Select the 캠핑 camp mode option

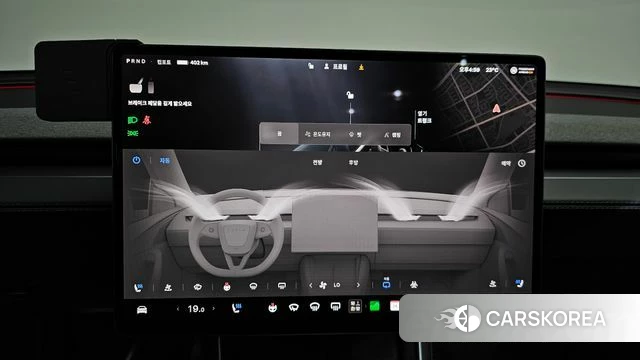click(x=392, y=135)
